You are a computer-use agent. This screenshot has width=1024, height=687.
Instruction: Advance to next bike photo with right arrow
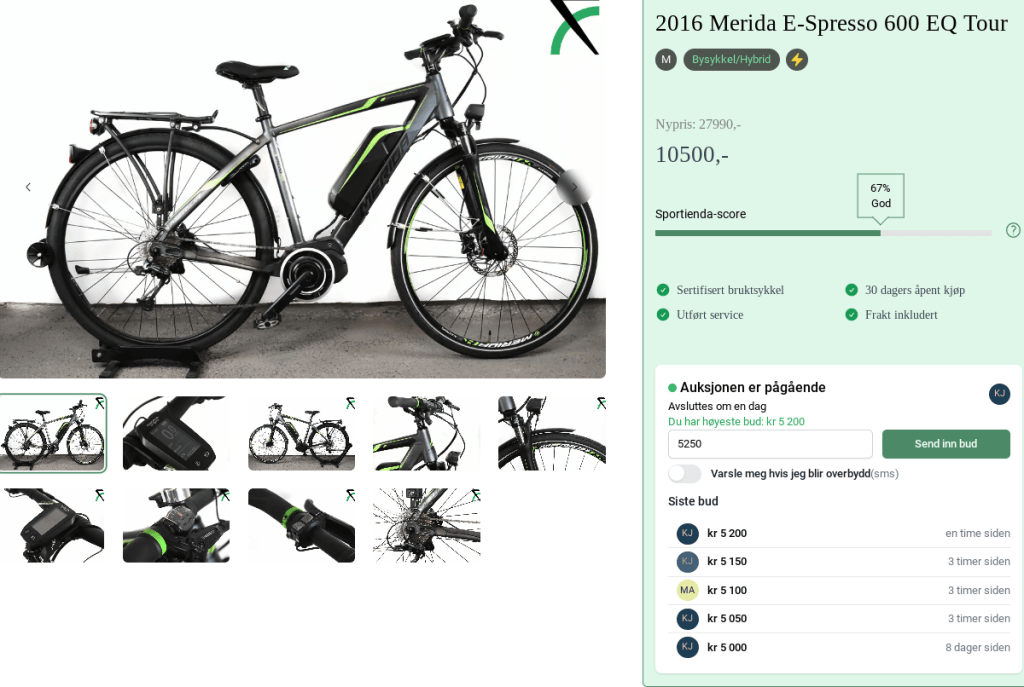coord(574,187)
